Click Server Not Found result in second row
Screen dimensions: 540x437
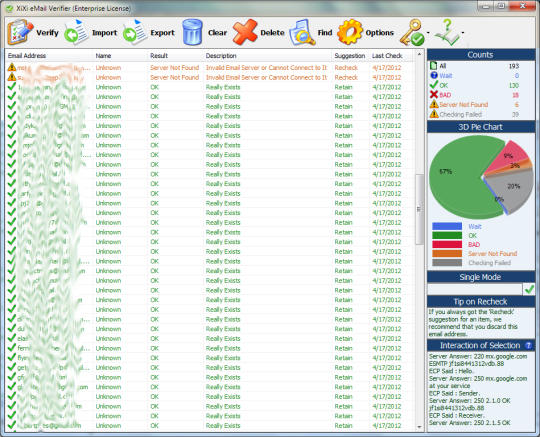[x=175, y=77]
